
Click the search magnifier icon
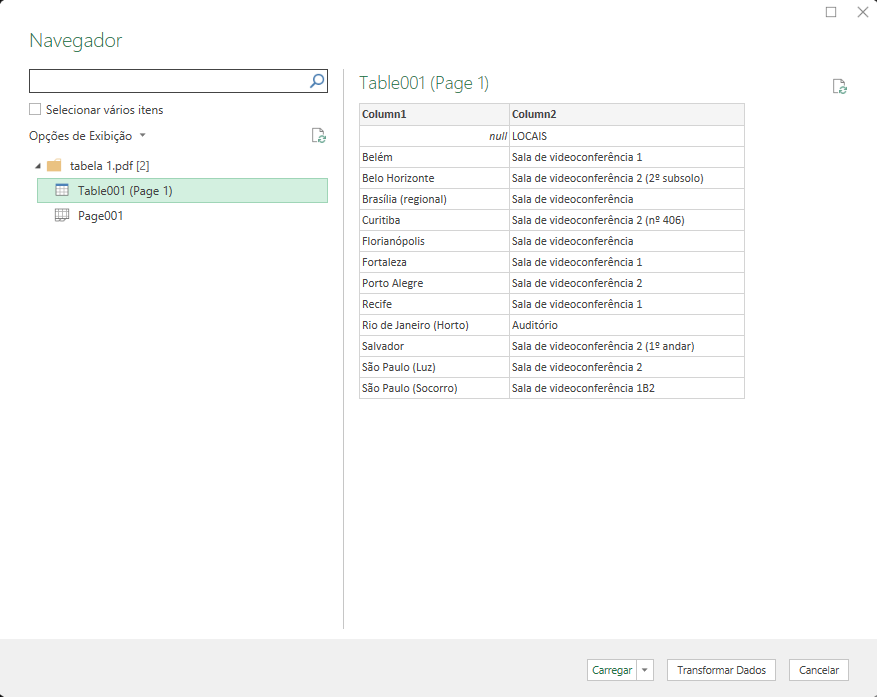coord(317,81)
